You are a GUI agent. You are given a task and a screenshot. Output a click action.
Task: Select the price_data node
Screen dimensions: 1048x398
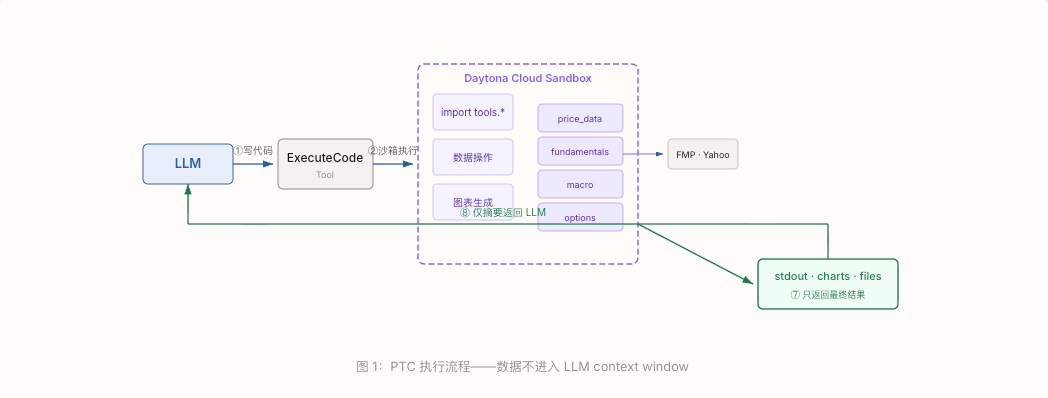[580, 118]
